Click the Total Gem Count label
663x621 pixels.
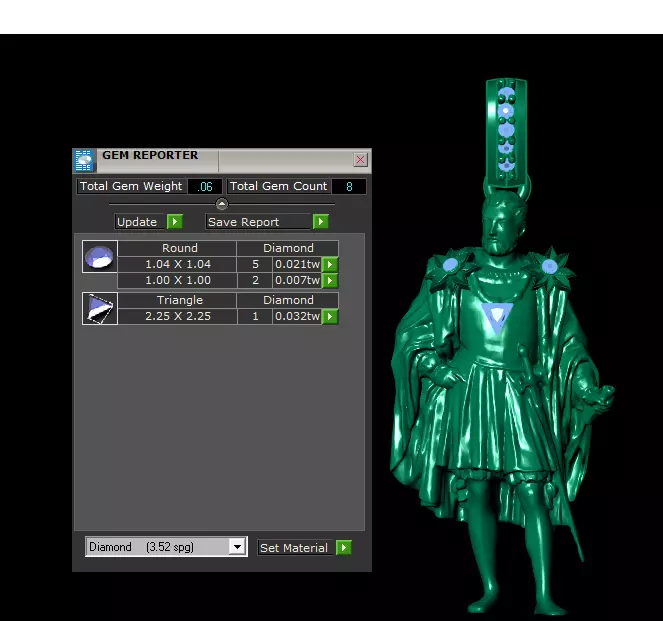point(279,186)
